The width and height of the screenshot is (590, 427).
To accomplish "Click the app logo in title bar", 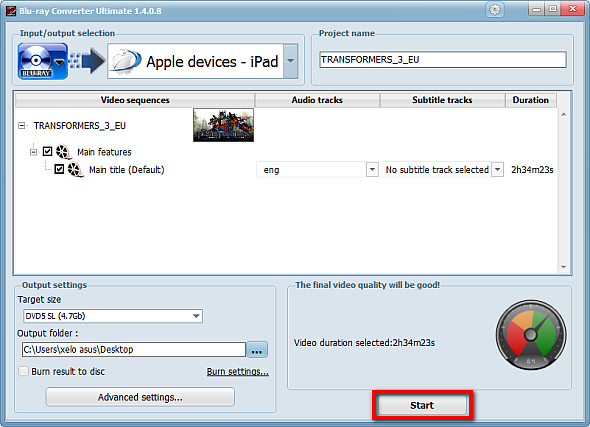I will 11,11.
